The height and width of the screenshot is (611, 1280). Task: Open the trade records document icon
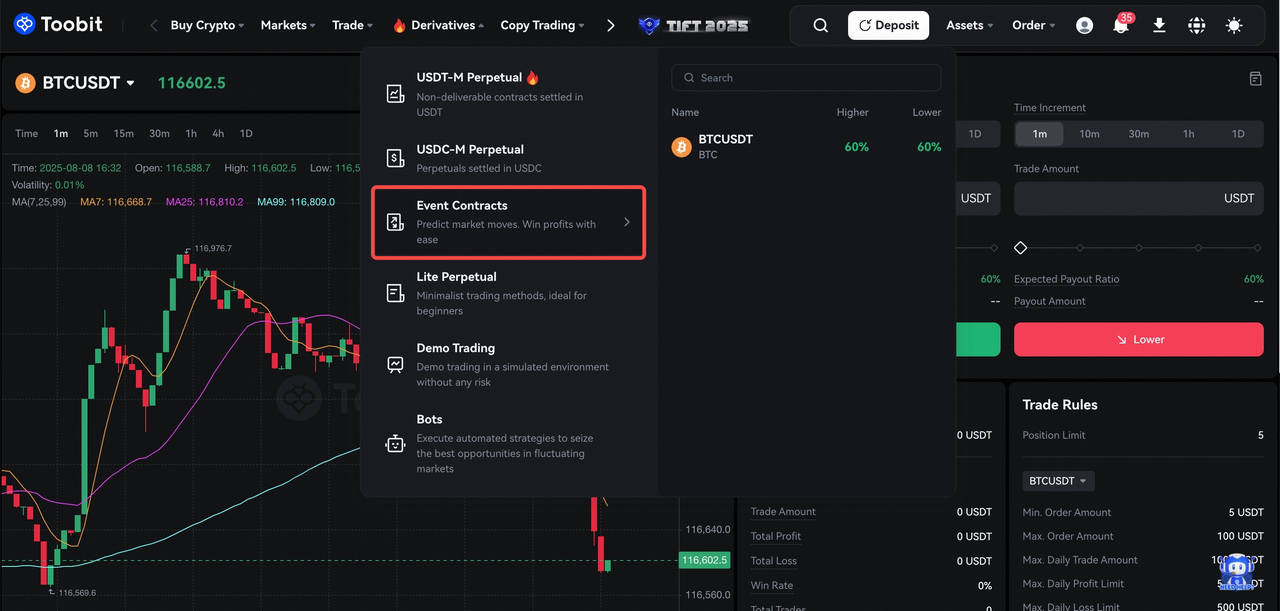pos(1256,78)
